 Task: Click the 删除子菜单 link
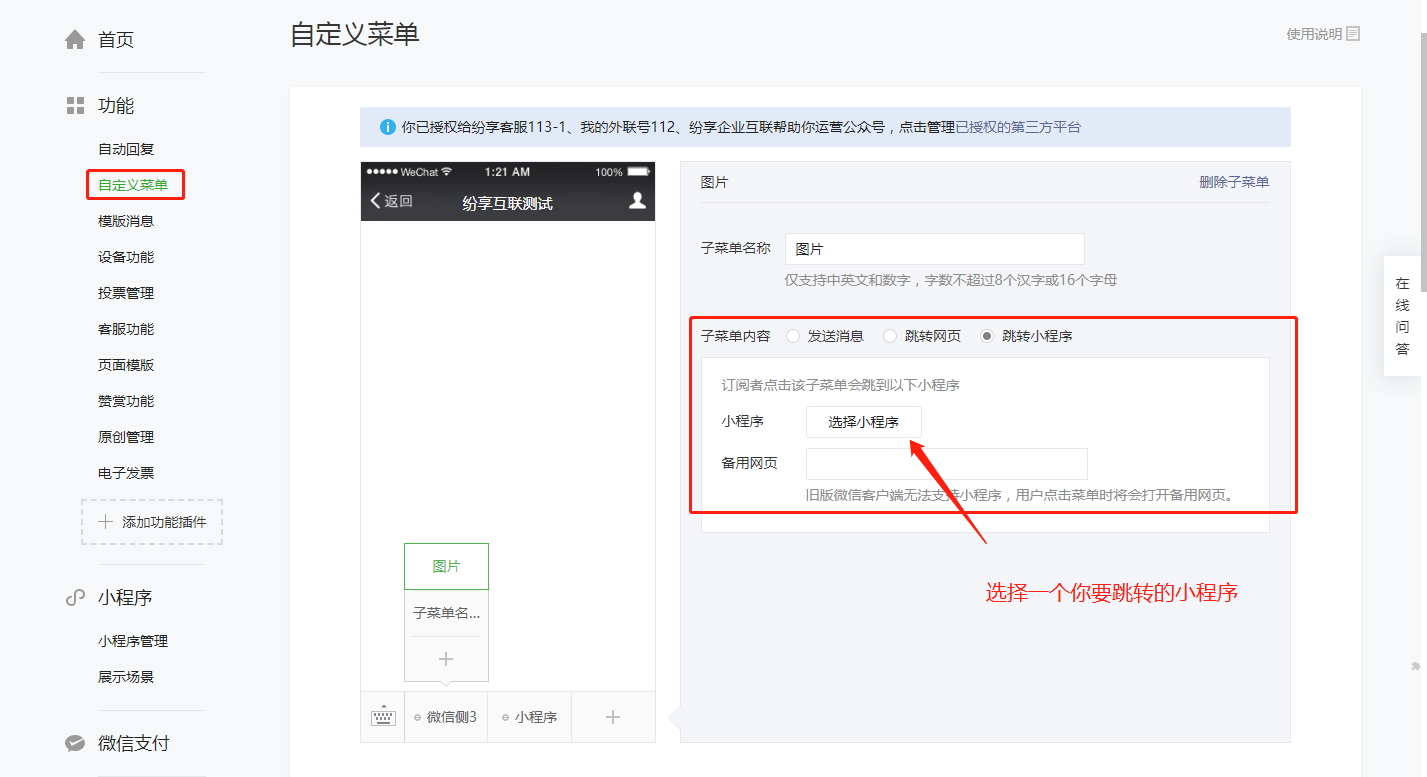(1234, 182)
